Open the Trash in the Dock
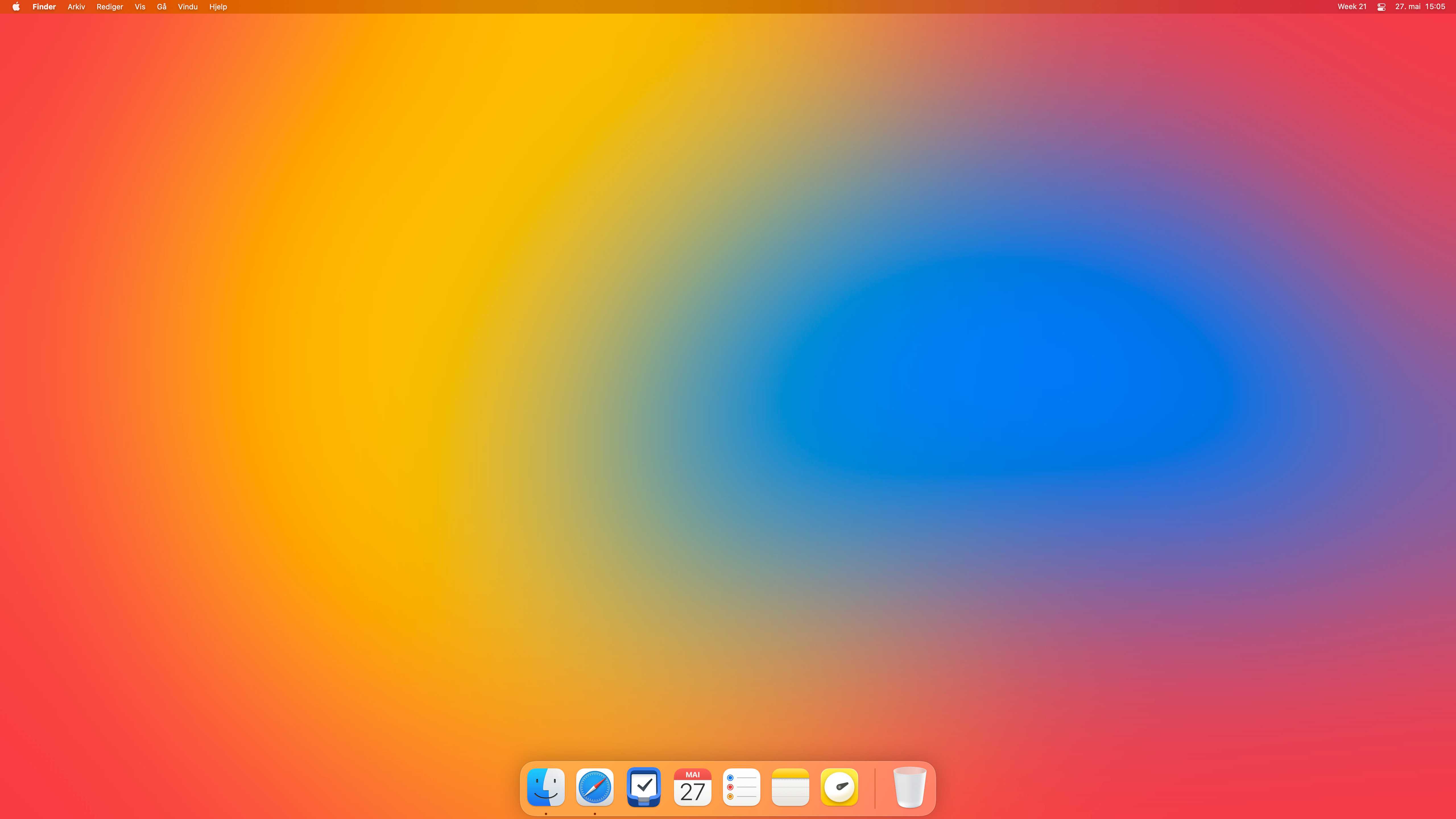 coord(909,787)
